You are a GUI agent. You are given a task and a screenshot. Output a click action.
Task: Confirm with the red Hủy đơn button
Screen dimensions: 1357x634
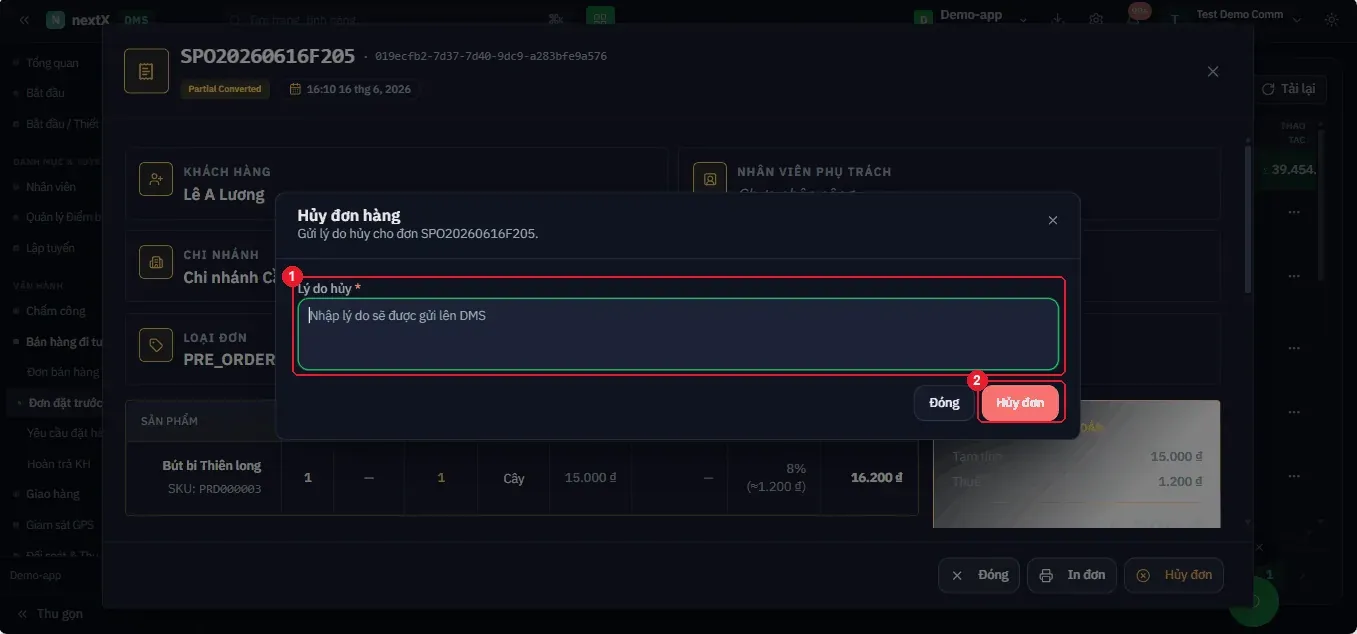(x=1020, y=403)
